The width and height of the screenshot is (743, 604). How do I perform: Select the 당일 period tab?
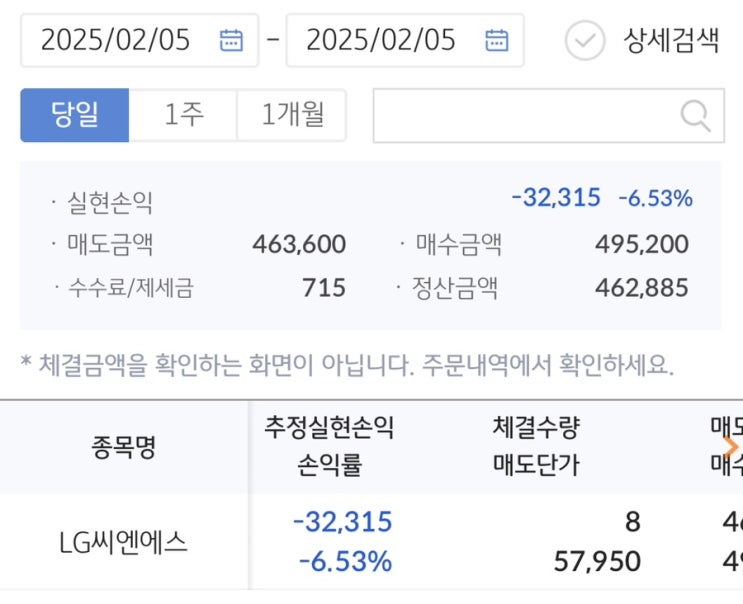click(75, 115)
